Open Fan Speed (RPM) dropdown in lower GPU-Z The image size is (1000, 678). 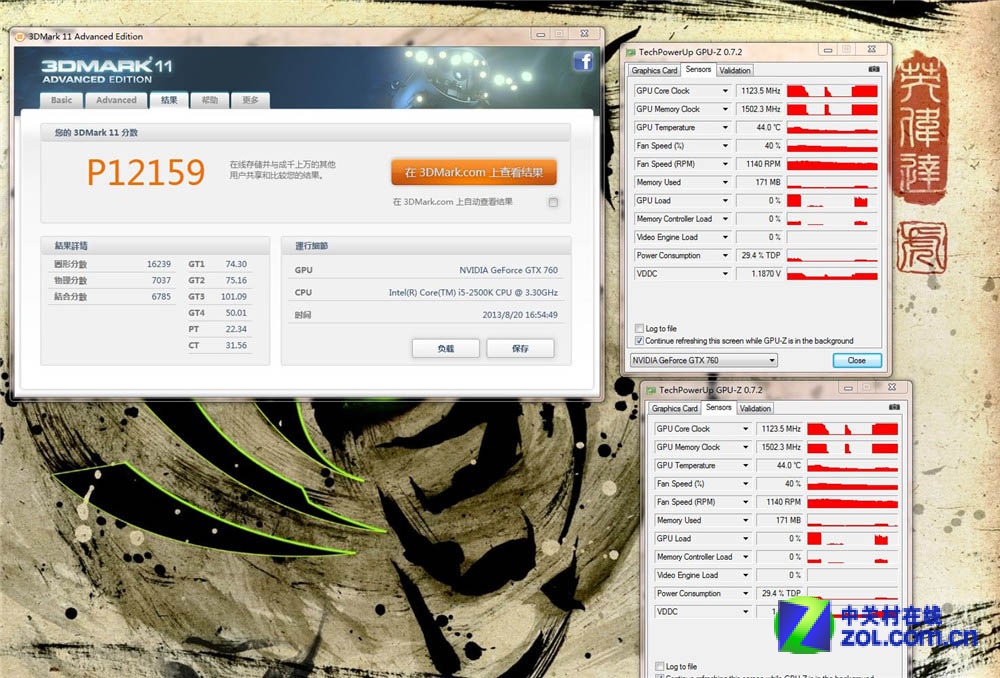pos(746,503)
